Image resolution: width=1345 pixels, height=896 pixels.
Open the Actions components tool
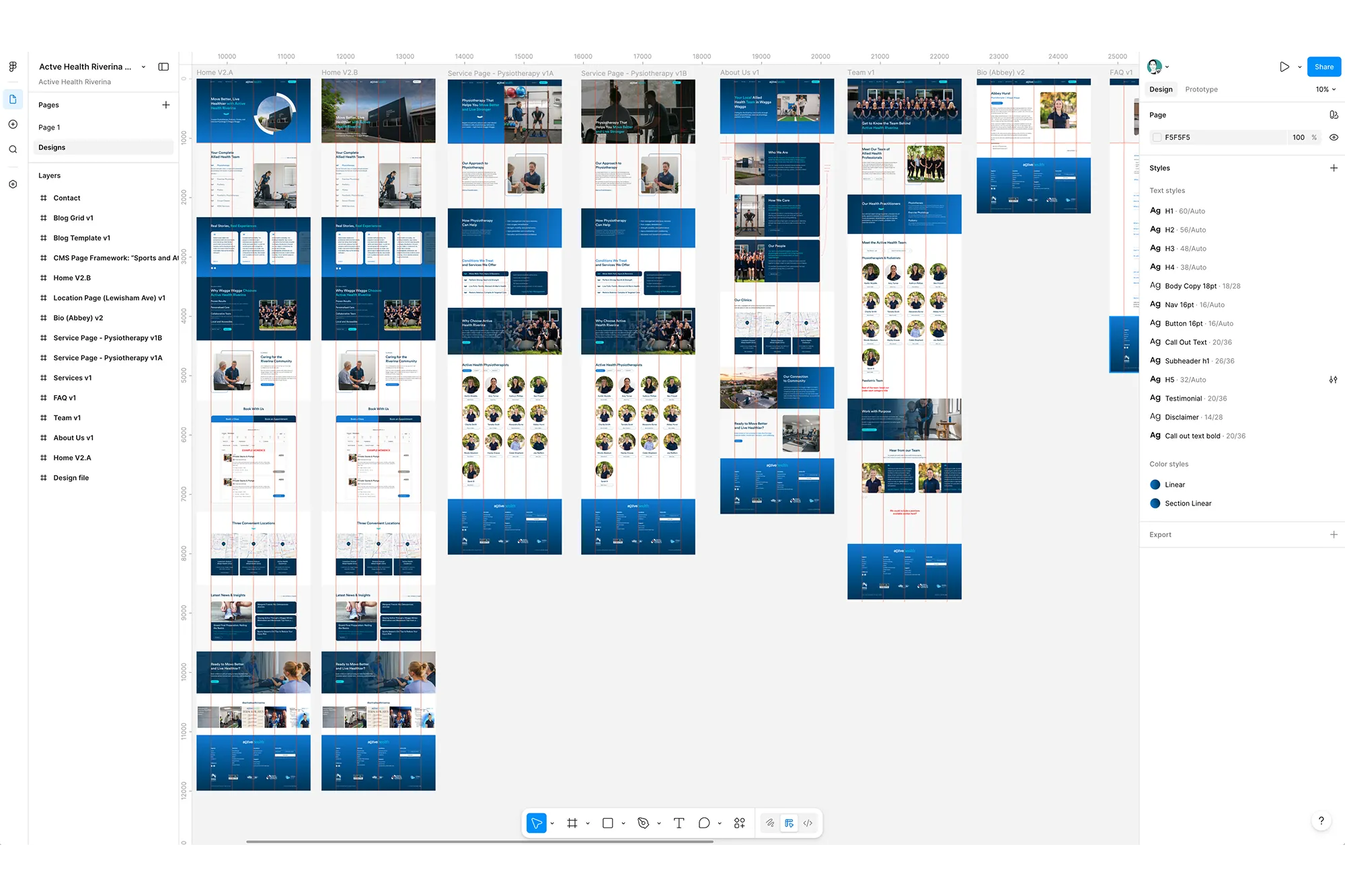(x=739, y=823)
